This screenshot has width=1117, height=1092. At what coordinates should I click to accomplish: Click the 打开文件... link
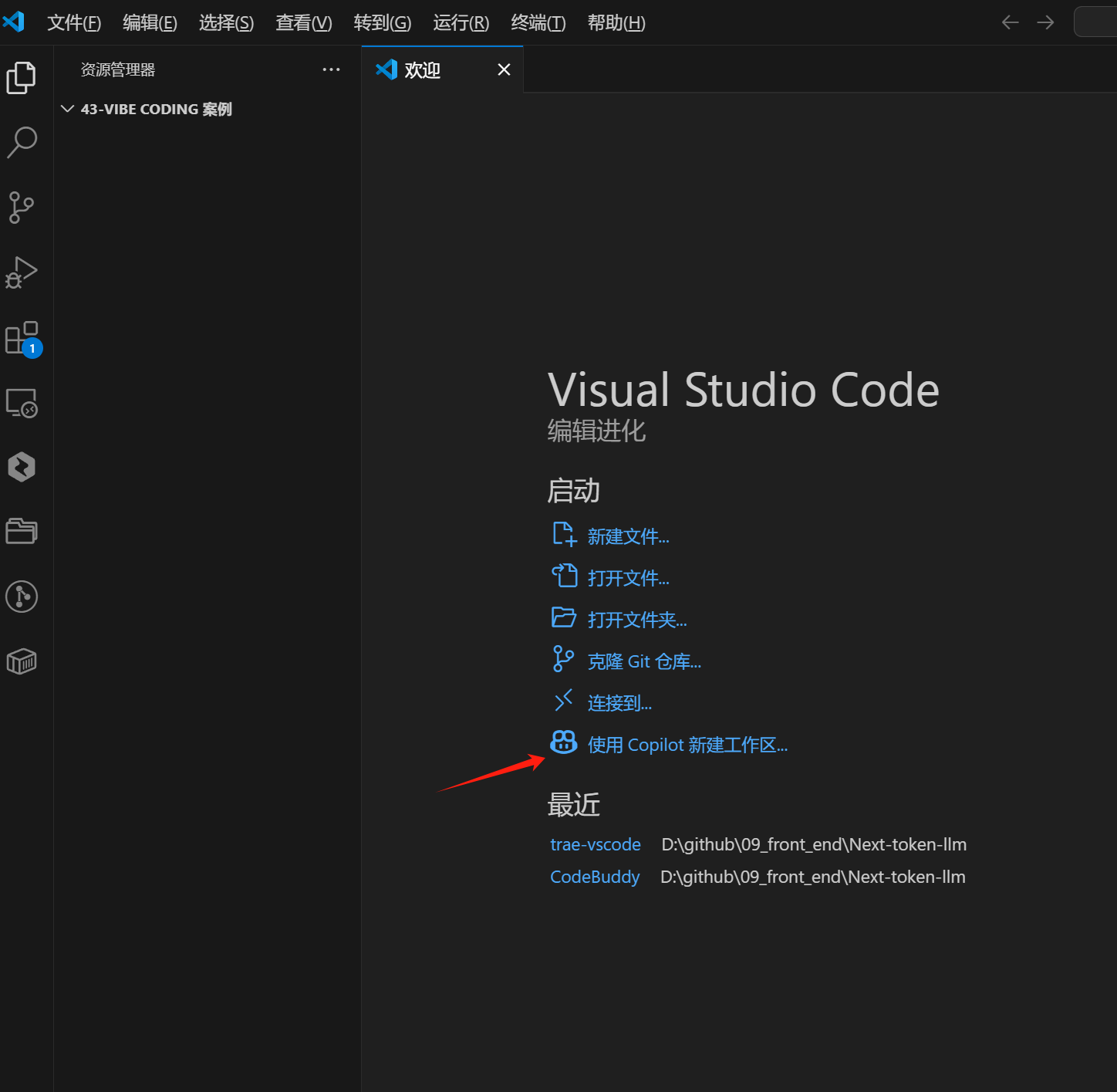(x=628, y=578)
